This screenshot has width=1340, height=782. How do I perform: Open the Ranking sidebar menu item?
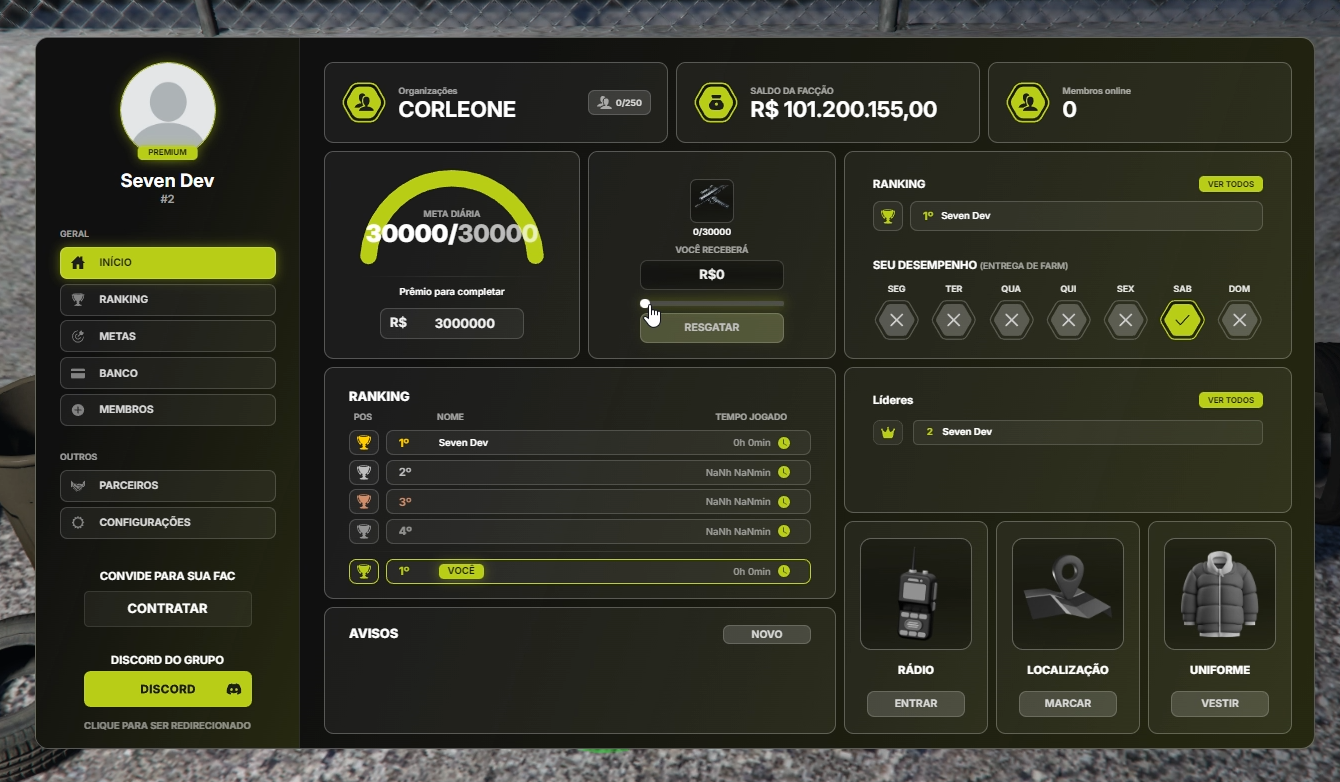[167, 299]
